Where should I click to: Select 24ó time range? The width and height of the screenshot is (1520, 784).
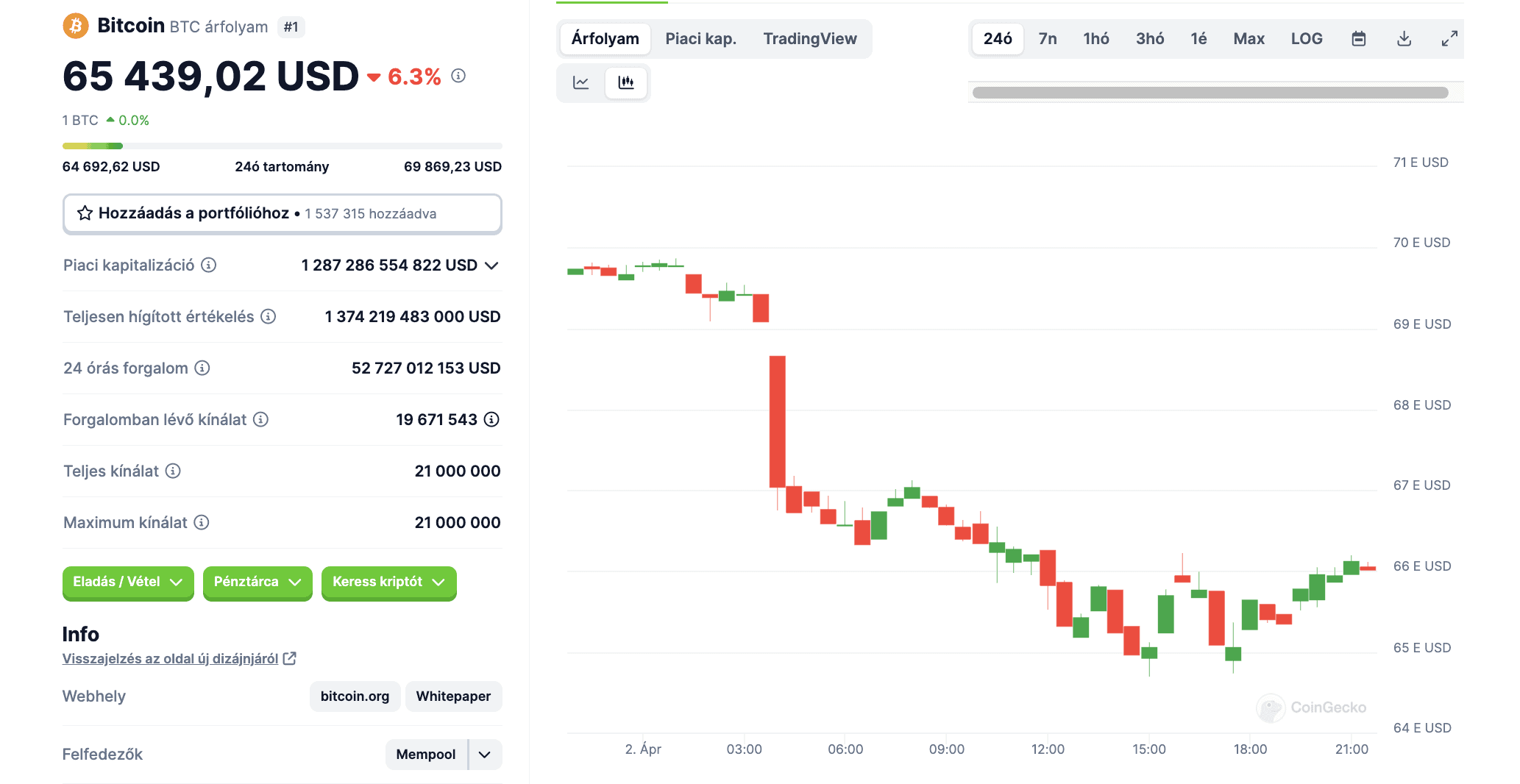click(998, 39)
